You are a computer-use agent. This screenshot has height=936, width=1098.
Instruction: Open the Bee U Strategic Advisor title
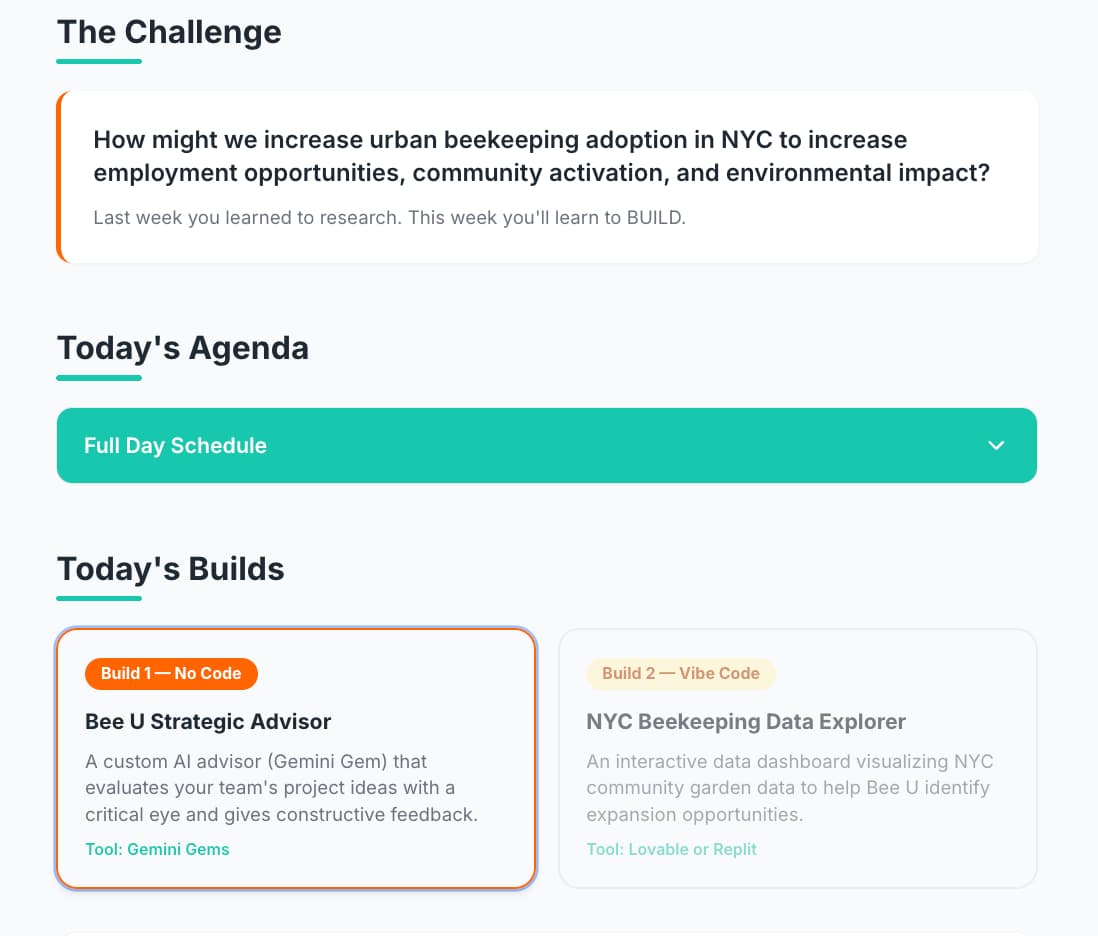[x=208, y=722]
